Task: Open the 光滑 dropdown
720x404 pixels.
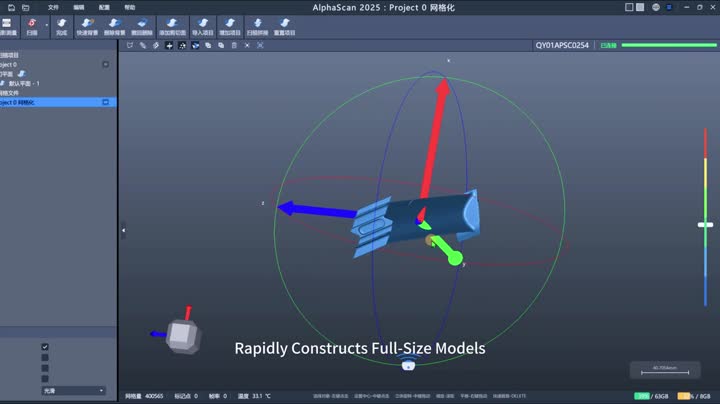Action: point(73,391)
